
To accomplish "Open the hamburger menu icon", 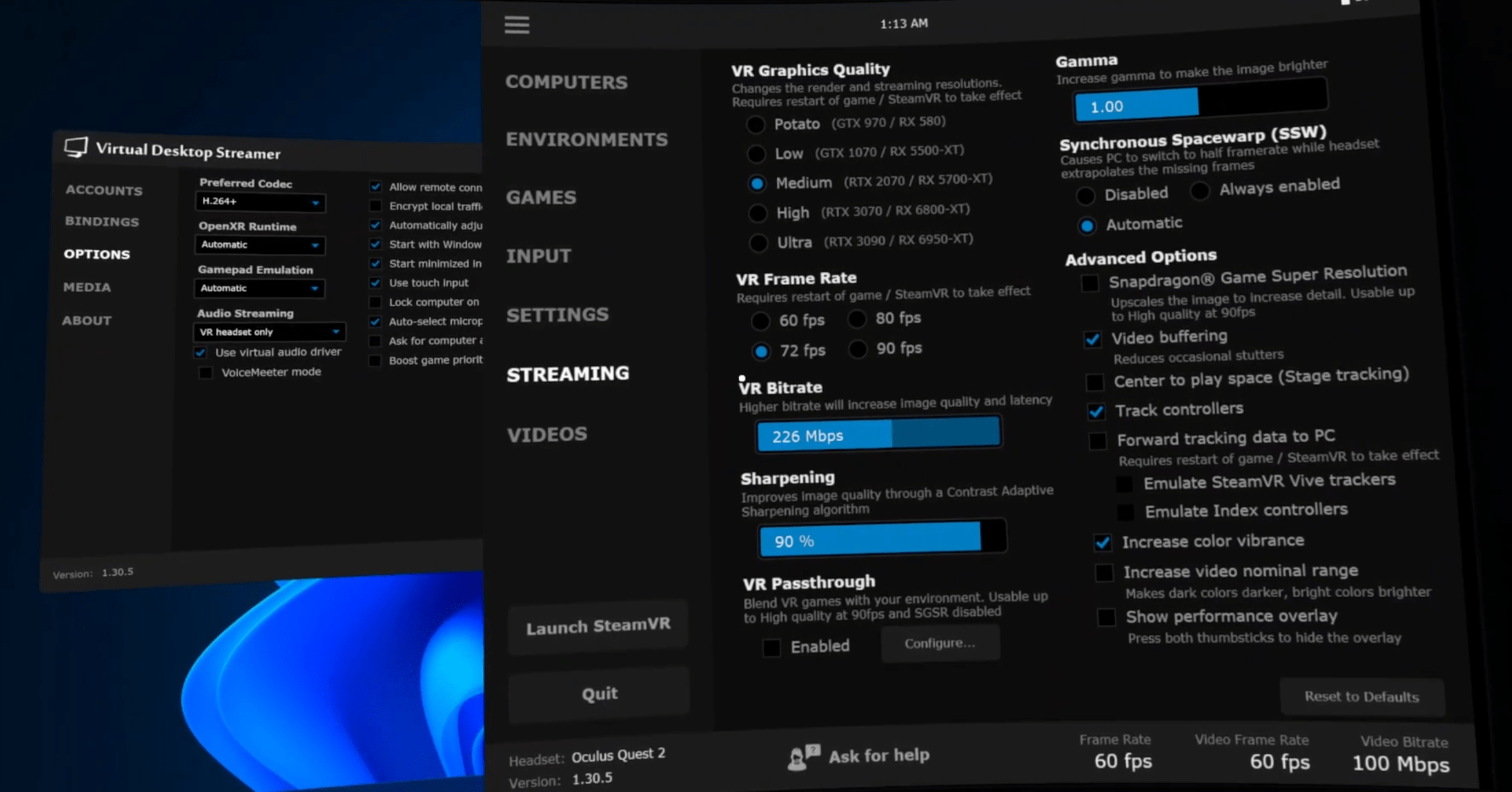I will (x=517, y=25).
